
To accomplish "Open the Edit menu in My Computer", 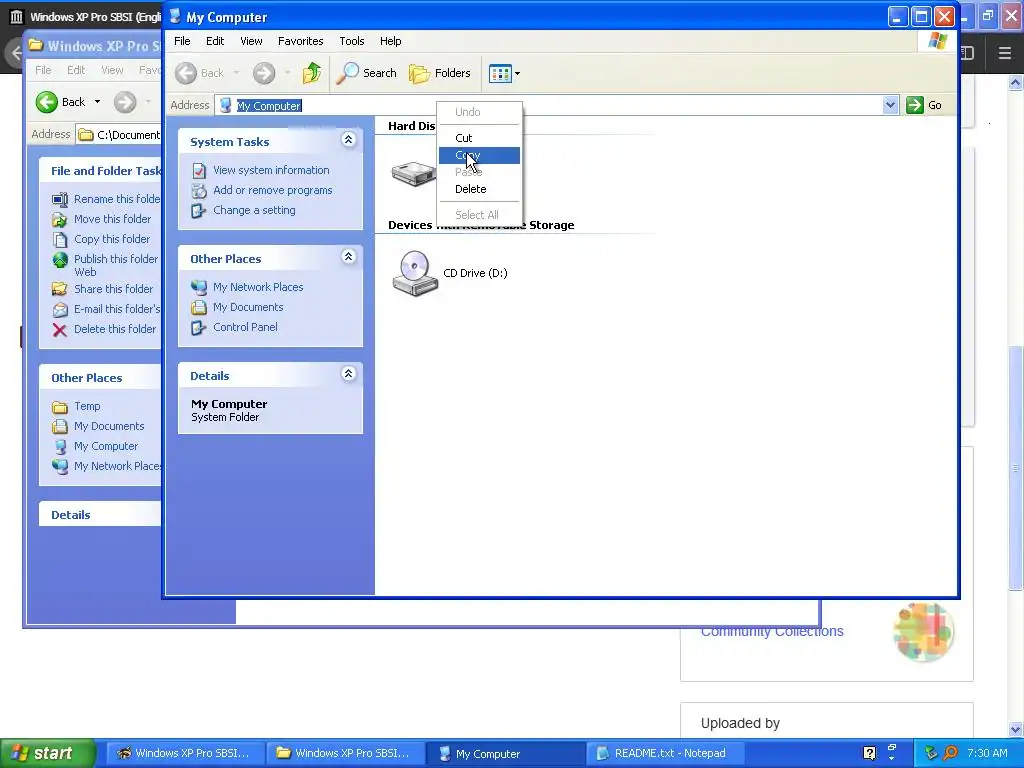I will tap(215, 41).
